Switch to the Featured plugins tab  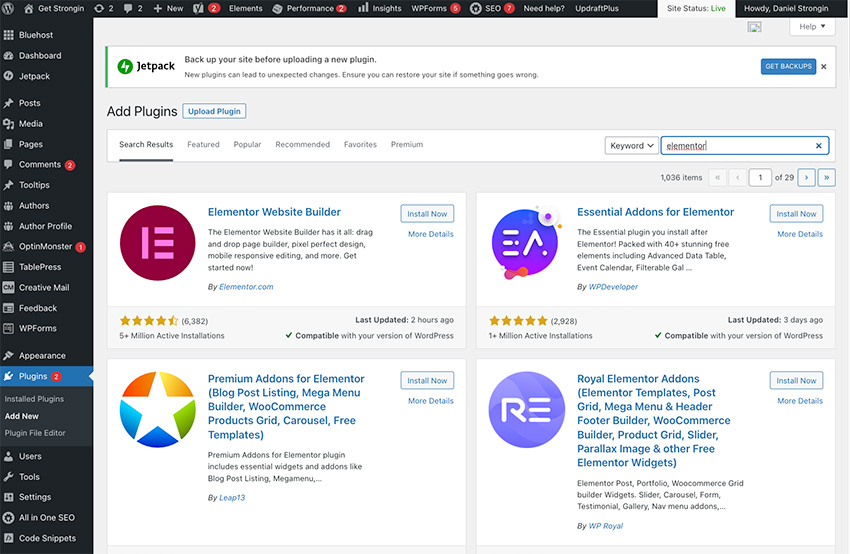coord(203,145)
